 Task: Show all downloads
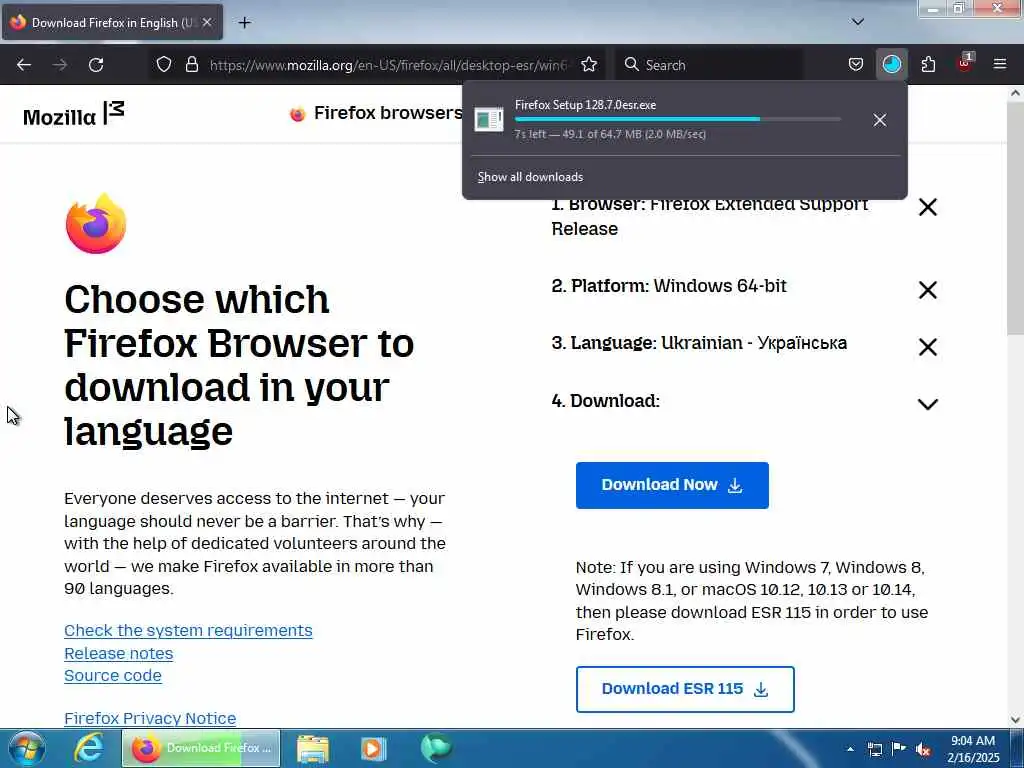pos(530,177)
